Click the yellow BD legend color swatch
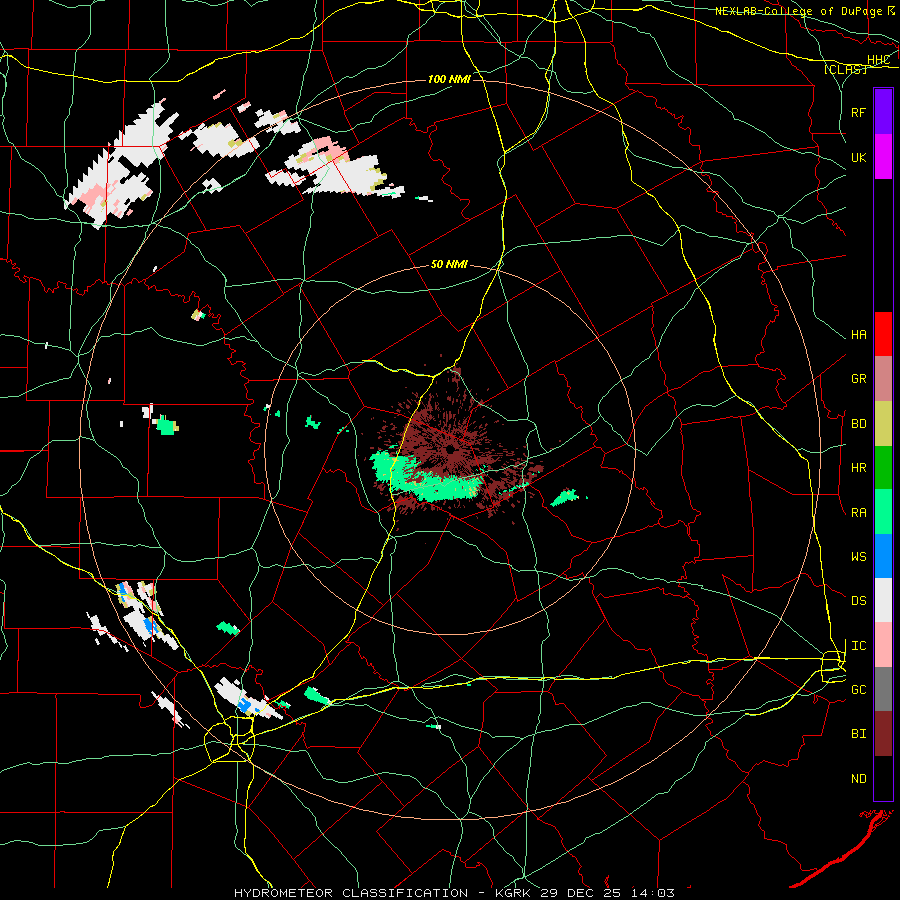The height and width of the screenshot is (900, 900). click(883, 423)
